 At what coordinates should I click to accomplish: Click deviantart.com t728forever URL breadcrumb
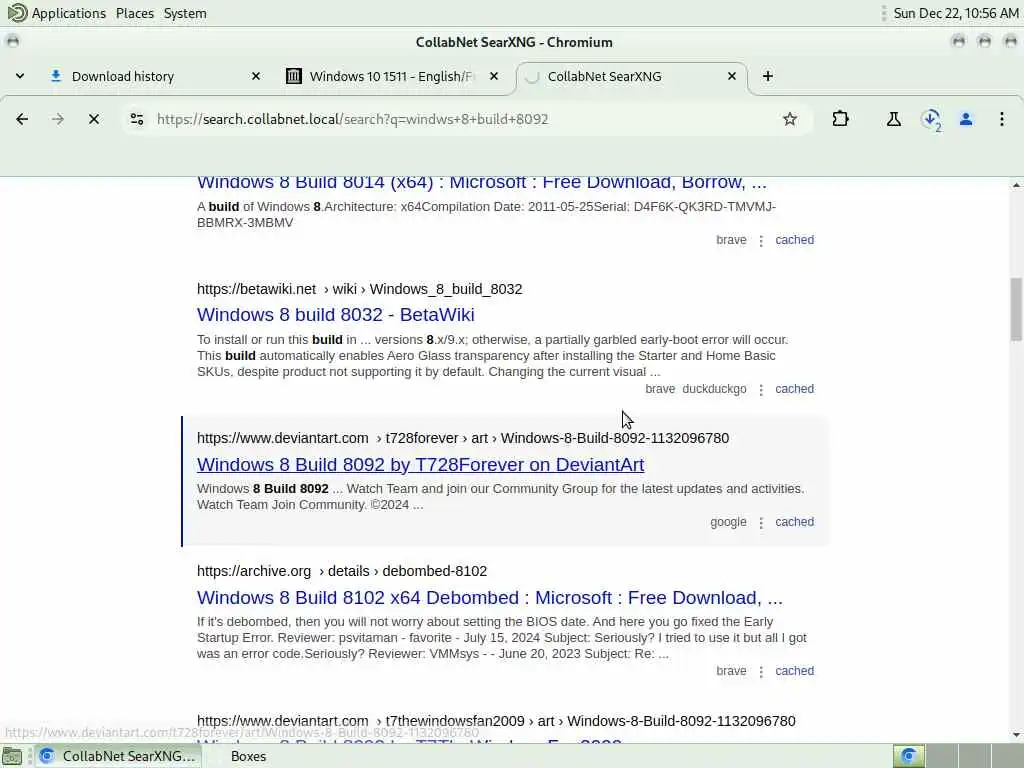click(x=462, y=438)
